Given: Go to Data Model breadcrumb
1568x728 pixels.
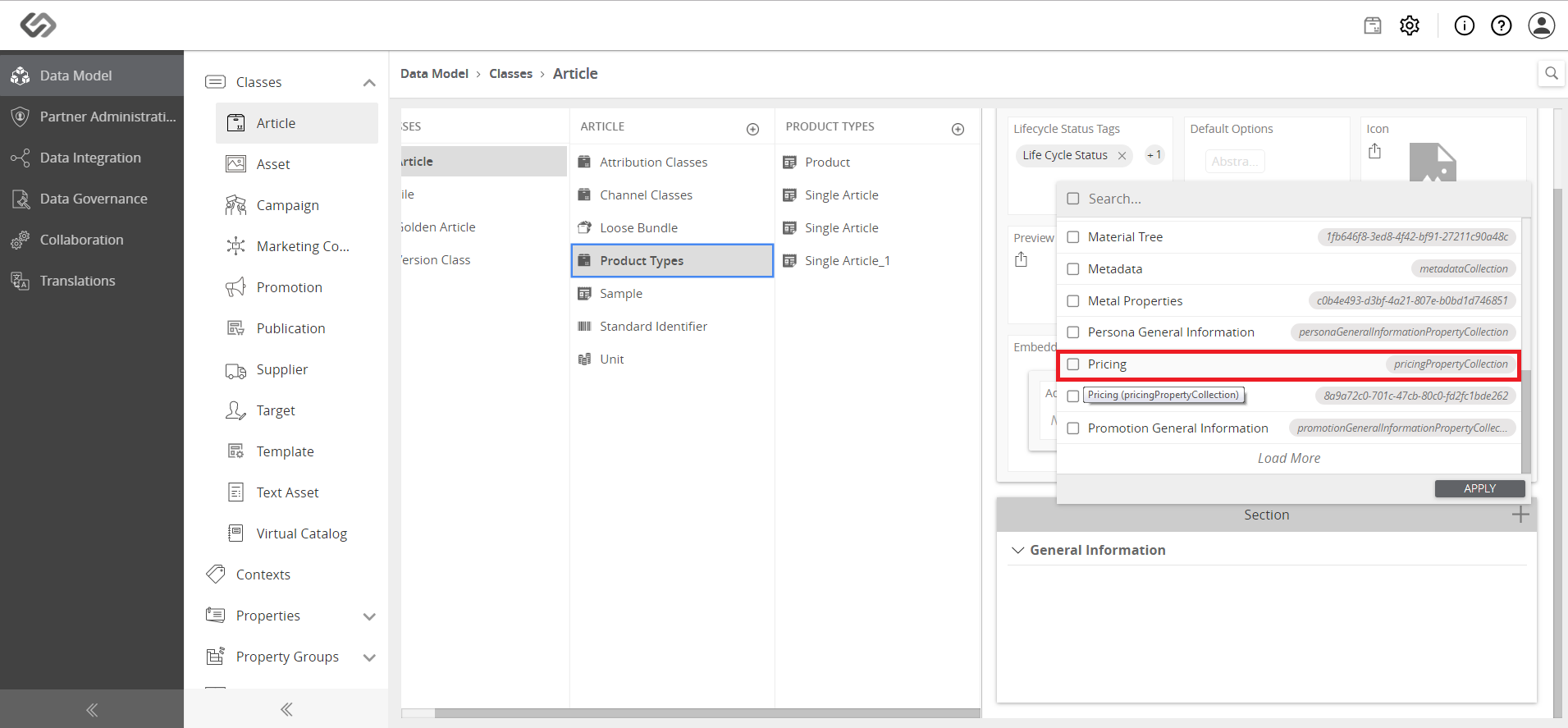Looking at the screenshot, I should 434,74.
